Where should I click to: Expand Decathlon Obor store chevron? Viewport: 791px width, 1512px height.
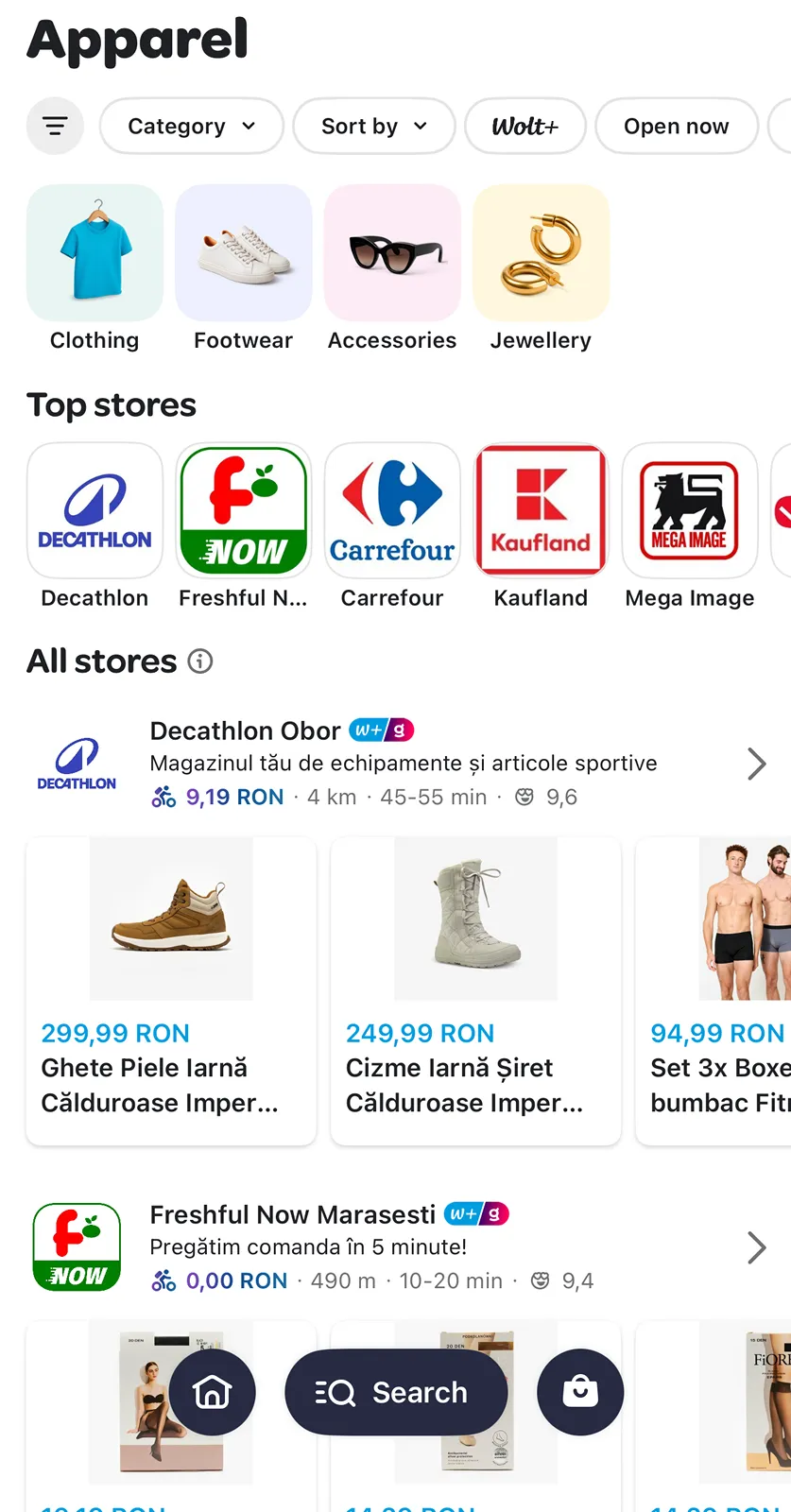756,764
